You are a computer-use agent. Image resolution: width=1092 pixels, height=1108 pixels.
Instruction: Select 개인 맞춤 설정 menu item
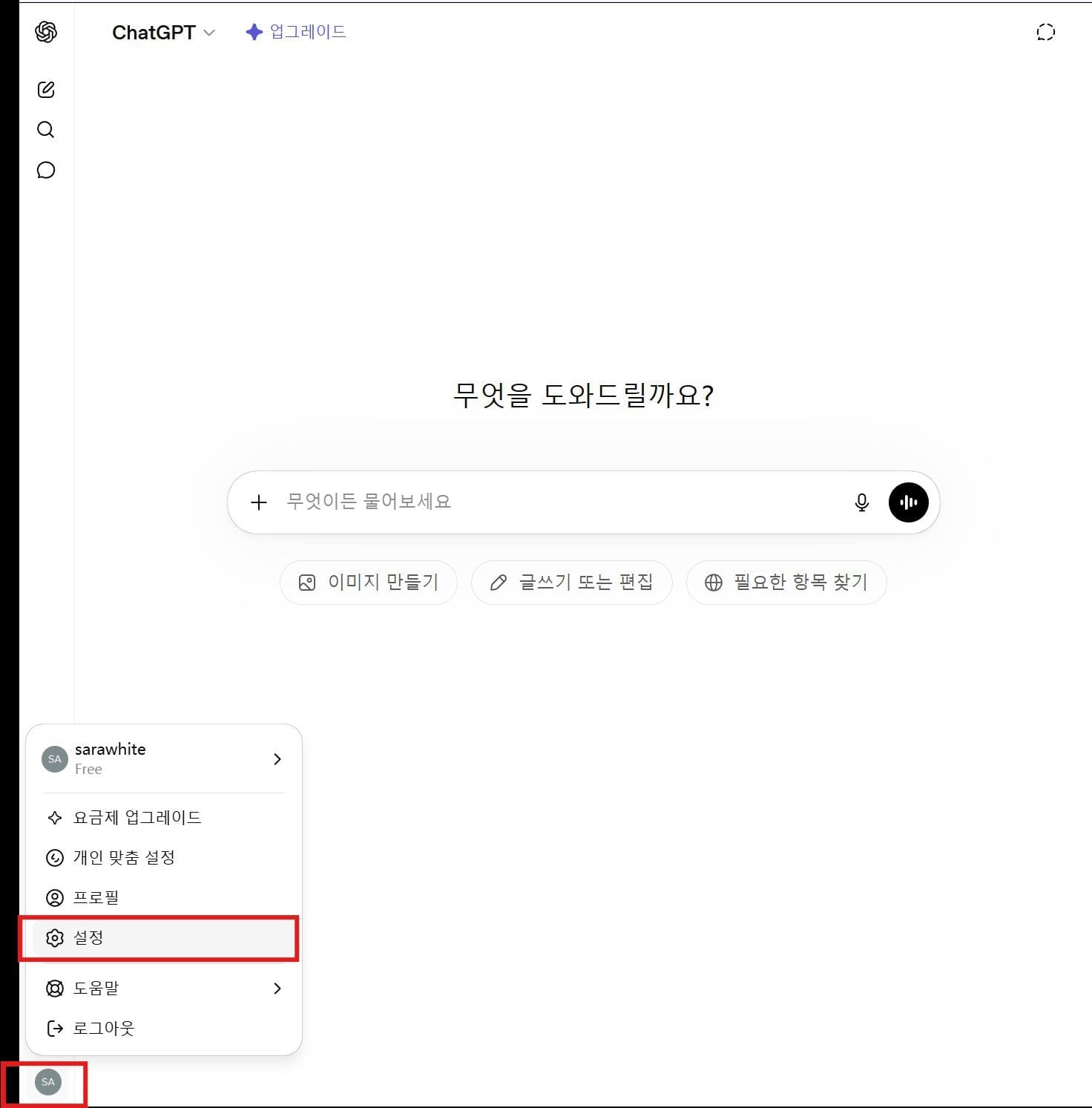point(163,858)
